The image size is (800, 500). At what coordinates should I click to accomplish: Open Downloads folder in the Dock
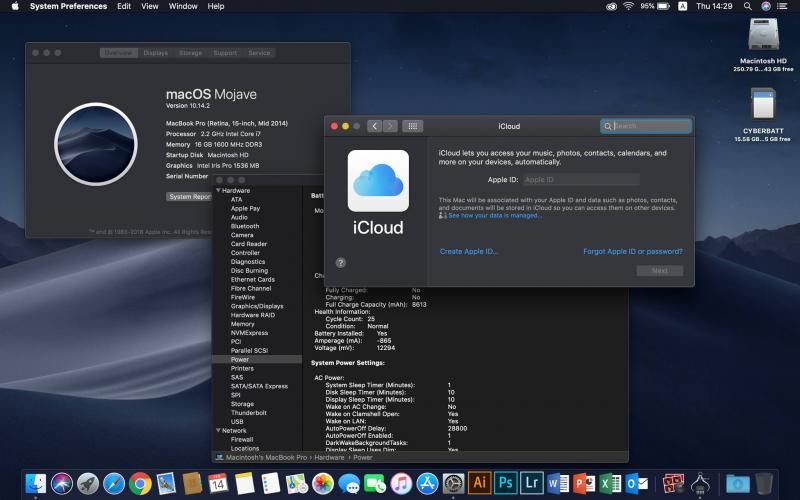click(x=738, y=484)
